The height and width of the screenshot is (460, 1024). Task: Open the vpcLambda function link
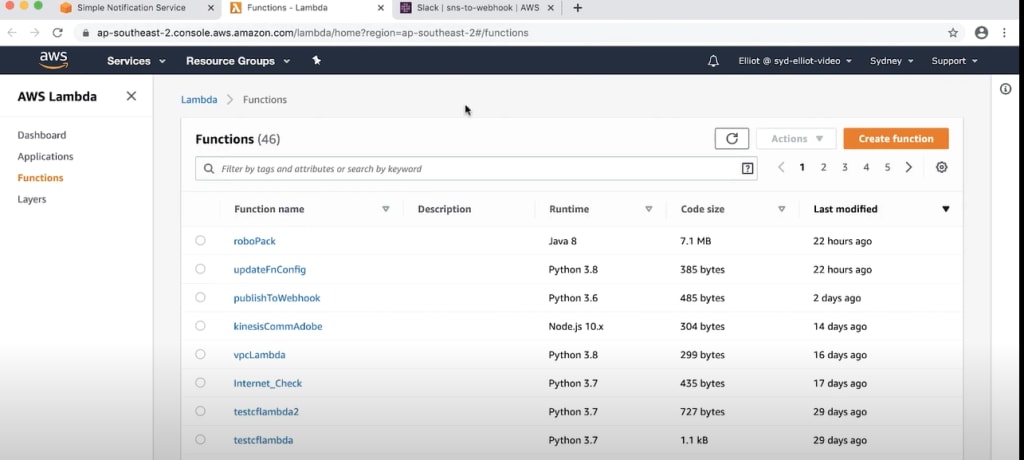(259, 355)
